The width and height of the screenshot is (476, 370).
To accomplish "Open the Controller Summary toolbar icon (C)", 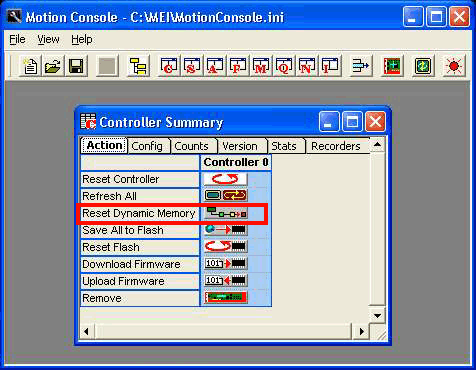I will click(x=168, y=66).
